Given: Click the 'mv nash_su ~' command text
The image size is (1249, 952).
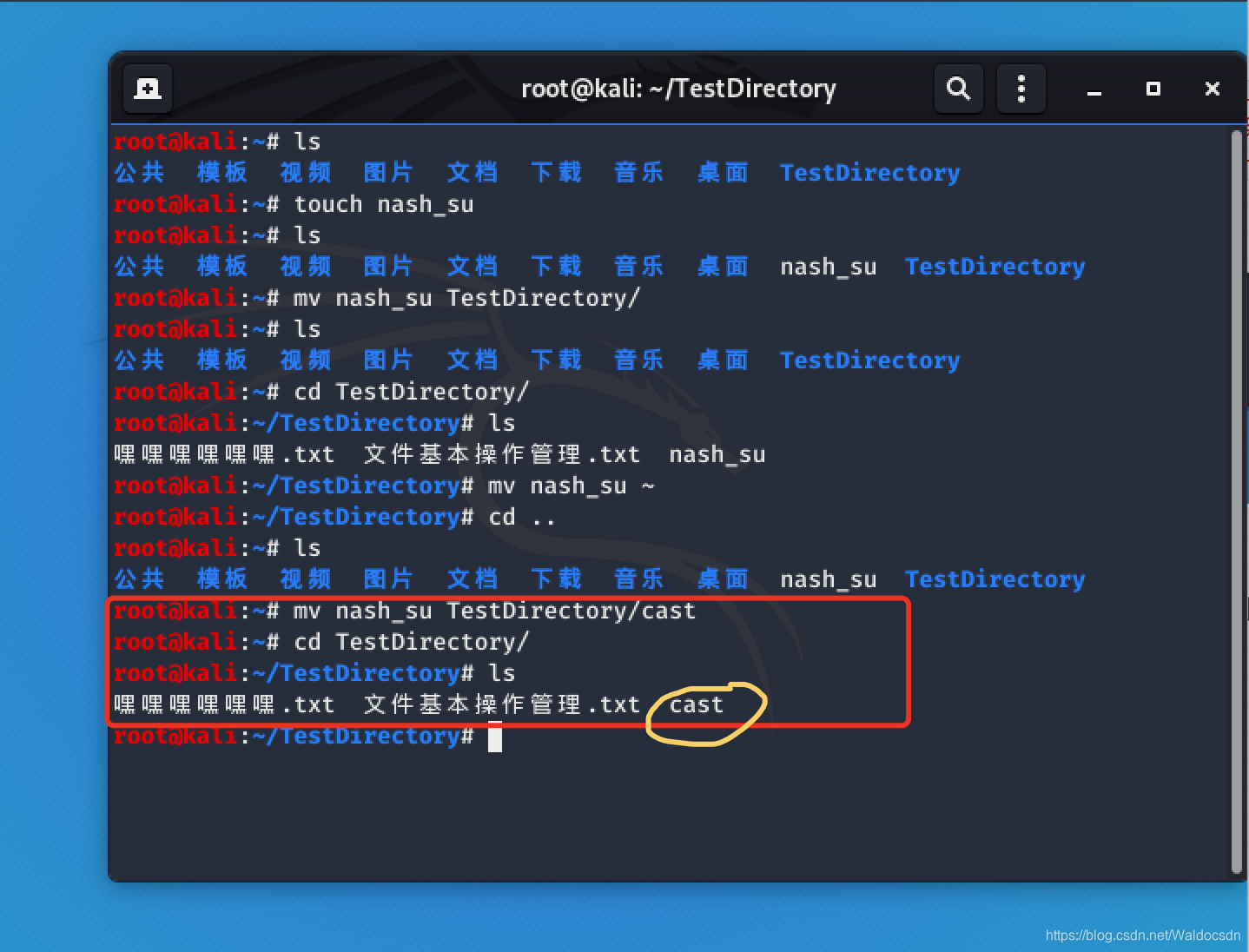Looking at the screenshot, I should pyautogui.click(x=572, y=486).
